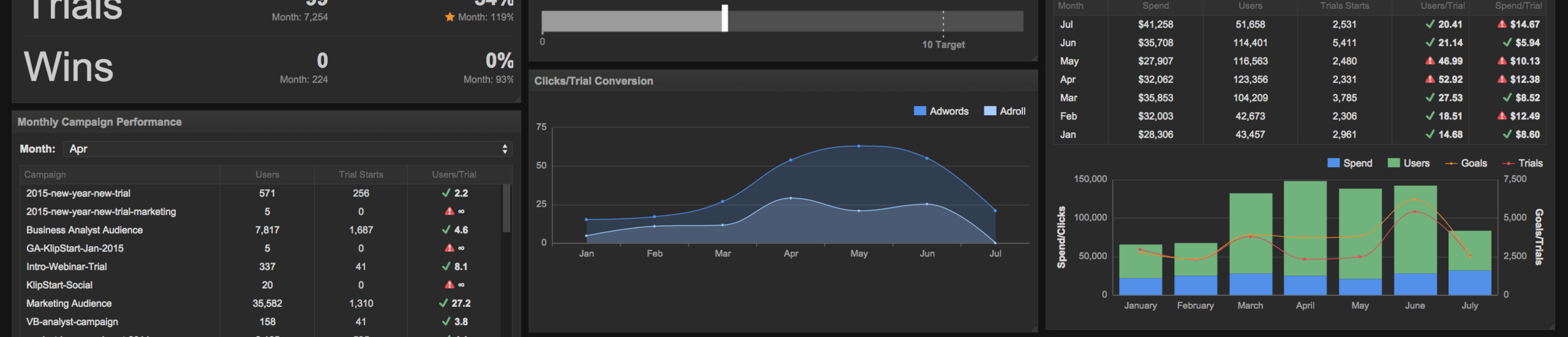Click Feb checkmark icon beside 18.51
The image size is (1568, 337).
coord(1430,116)
